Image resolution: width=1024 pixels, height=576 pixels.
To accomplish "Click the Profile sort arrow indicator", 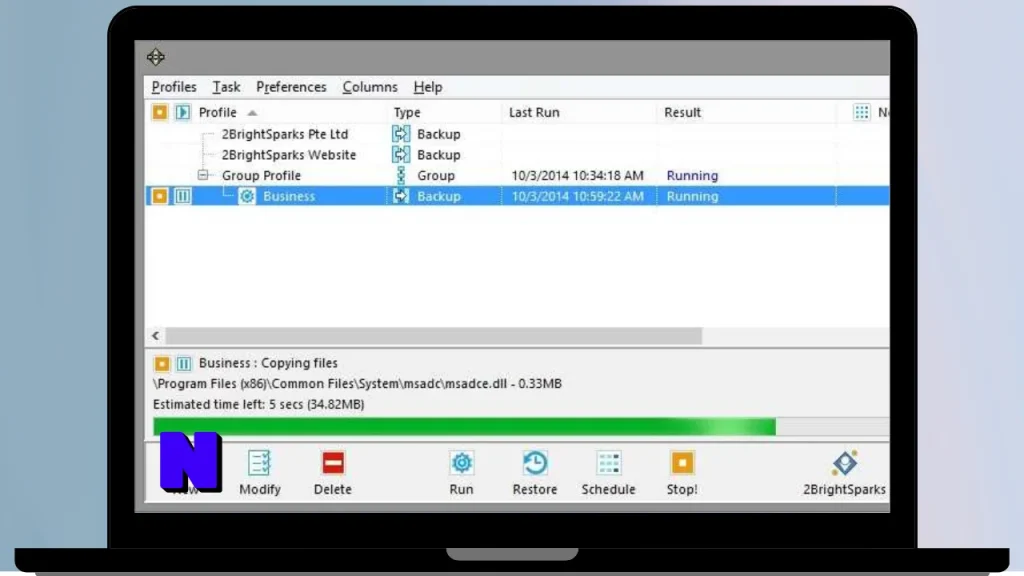I will pos(252,113).
